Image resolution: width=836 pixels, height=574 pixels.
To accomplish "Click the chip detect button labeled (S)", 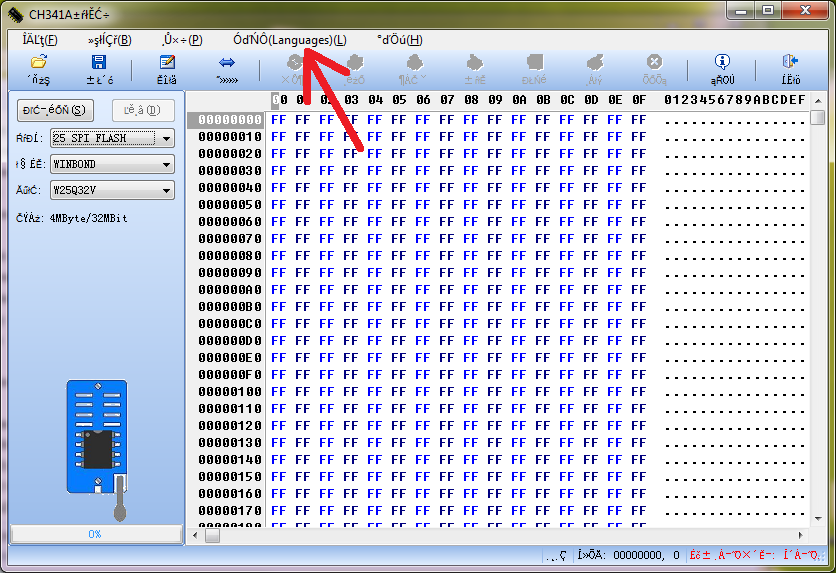I will [x=55, y=110].
